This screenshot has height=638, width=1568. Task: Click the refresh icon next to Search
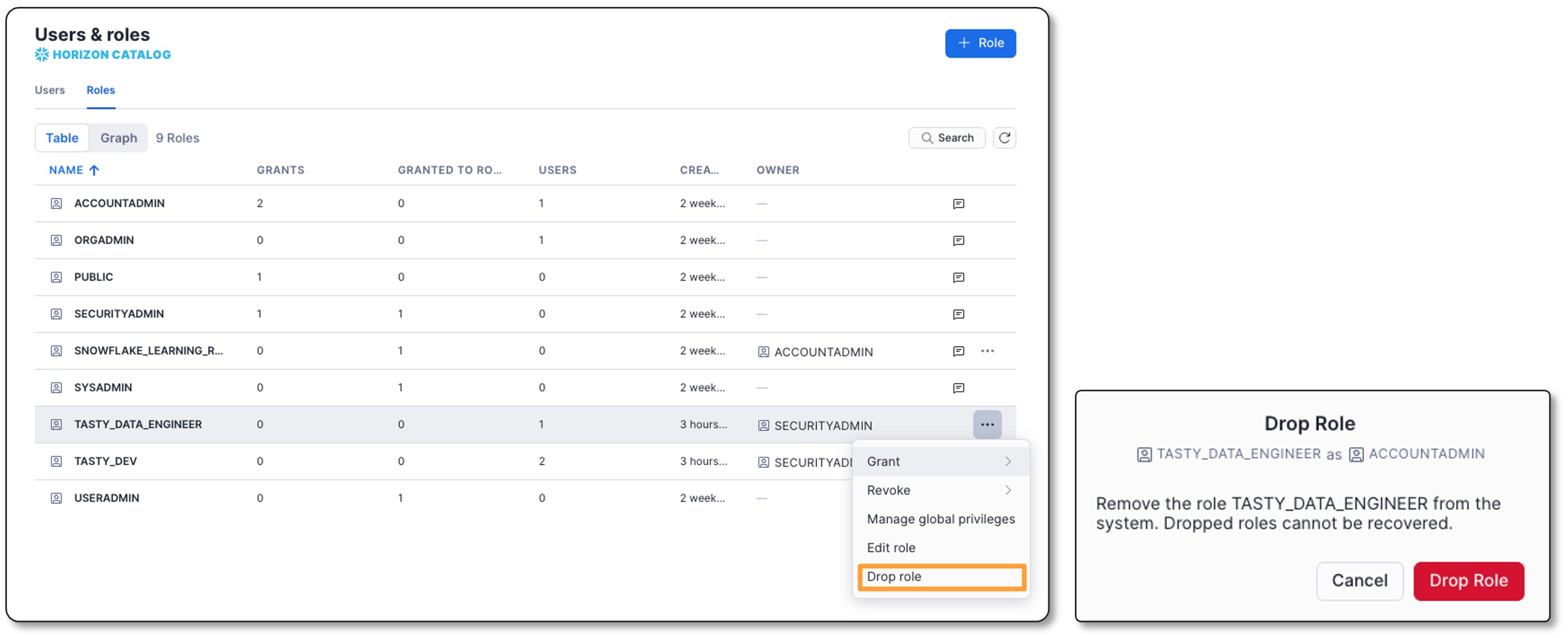[1004, 138]
